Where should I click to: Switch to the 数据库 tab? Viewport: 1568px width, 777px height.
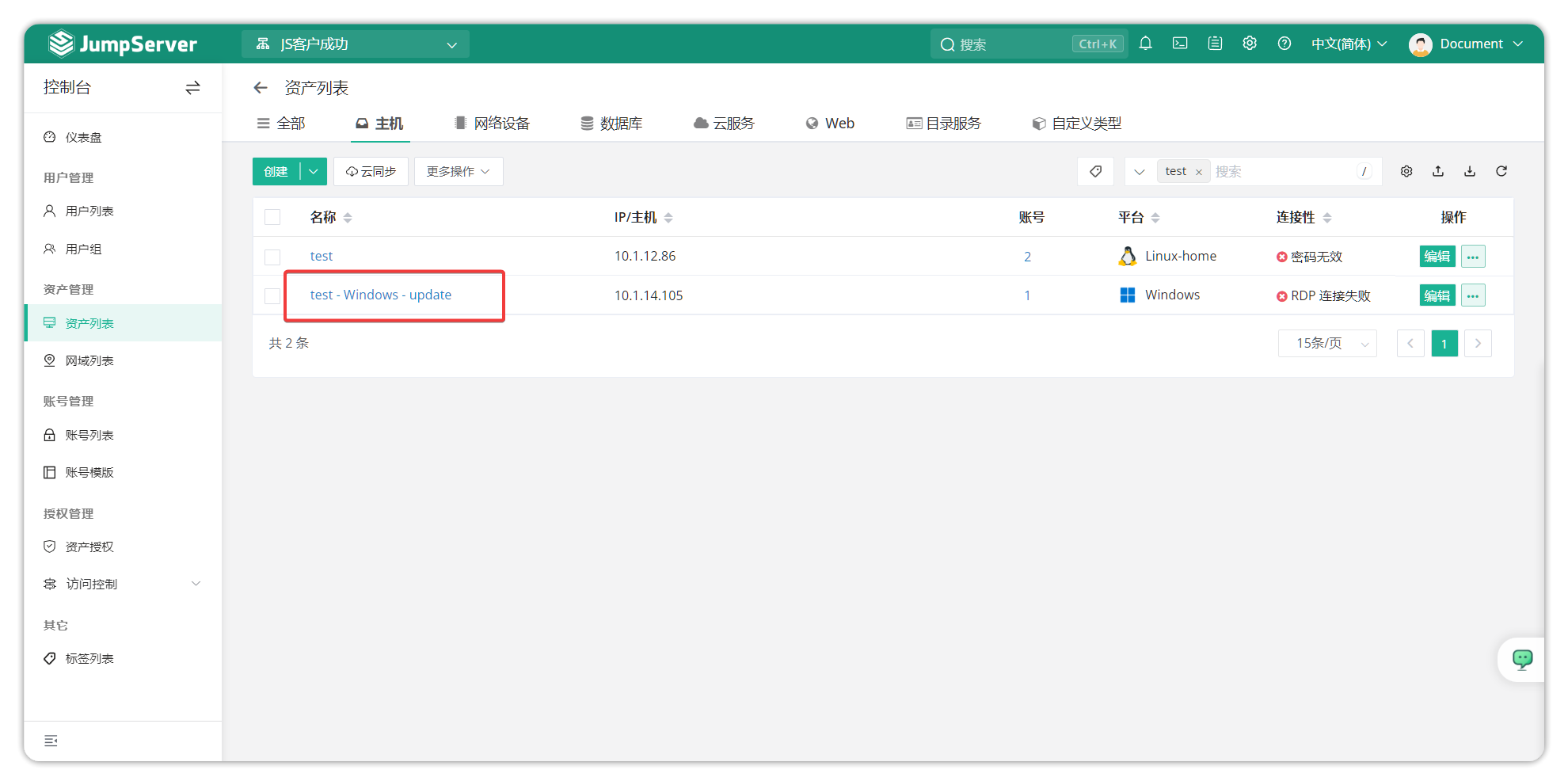(x=611, y=124)
